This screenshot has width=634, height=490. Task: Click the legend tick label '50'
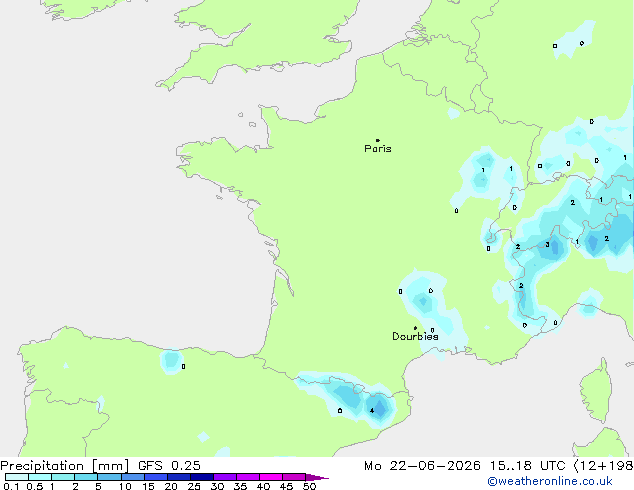point(309,486)
